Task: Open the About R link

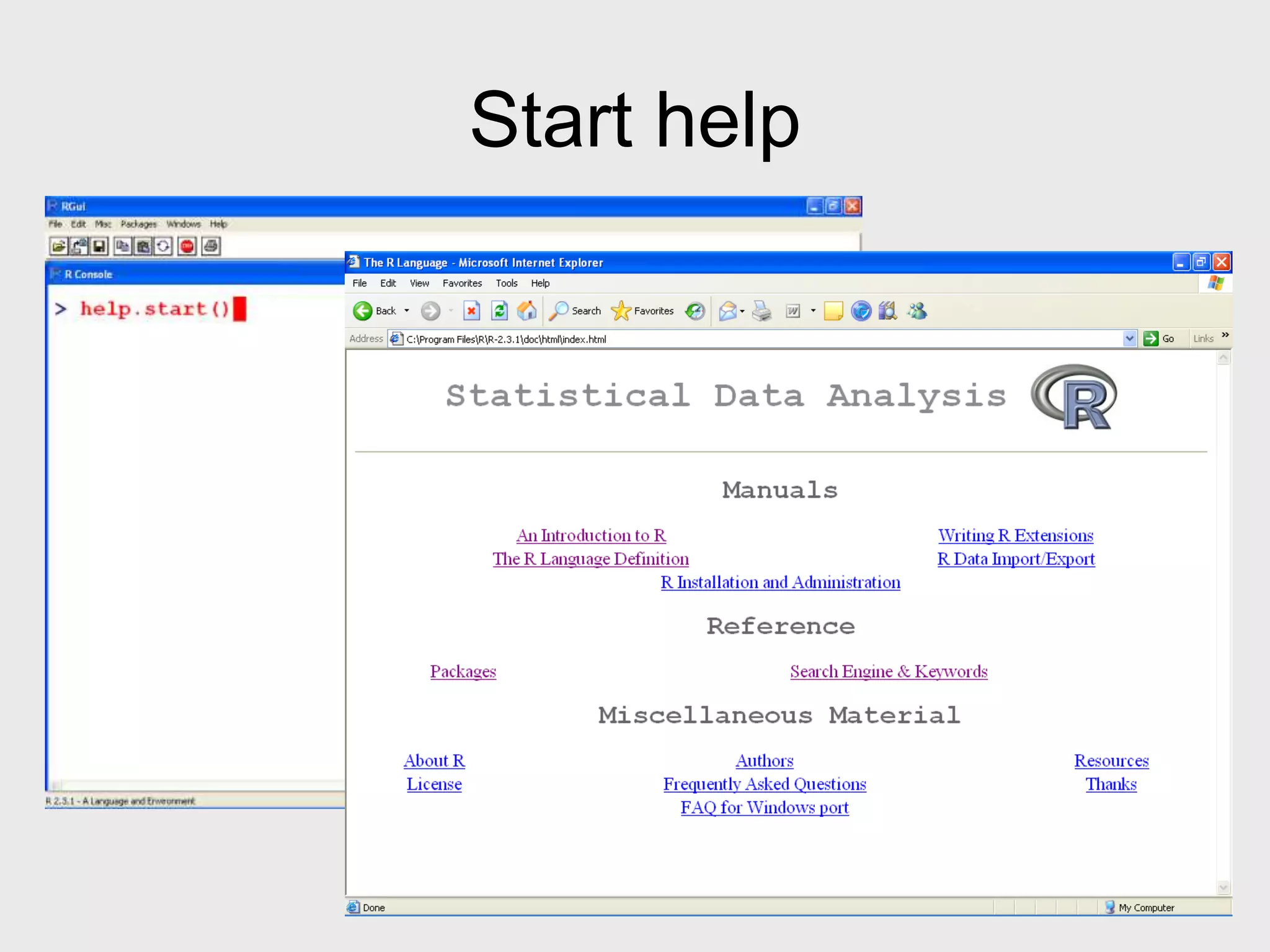Action: pos(434,761)
